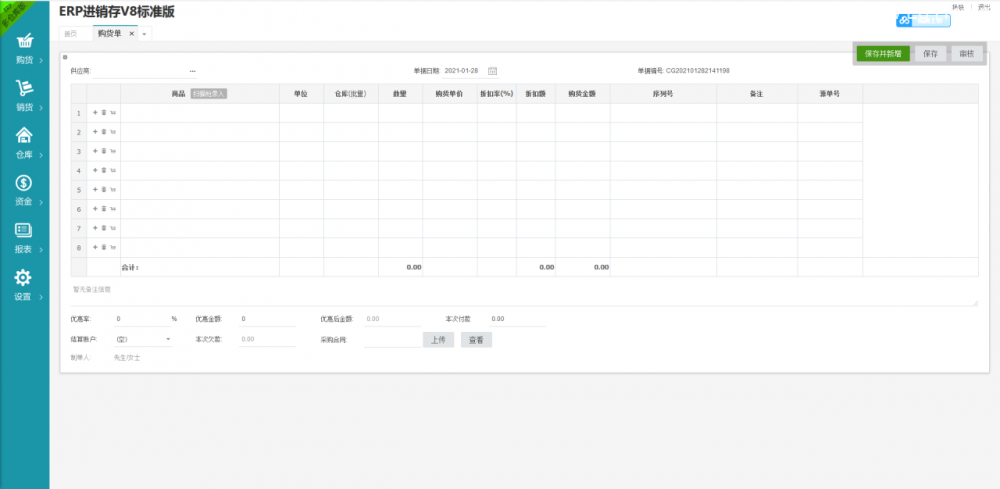Screen dimensions: 1000x489
Task: Add a line with row 3 plus icon
Action: (95, 151)
